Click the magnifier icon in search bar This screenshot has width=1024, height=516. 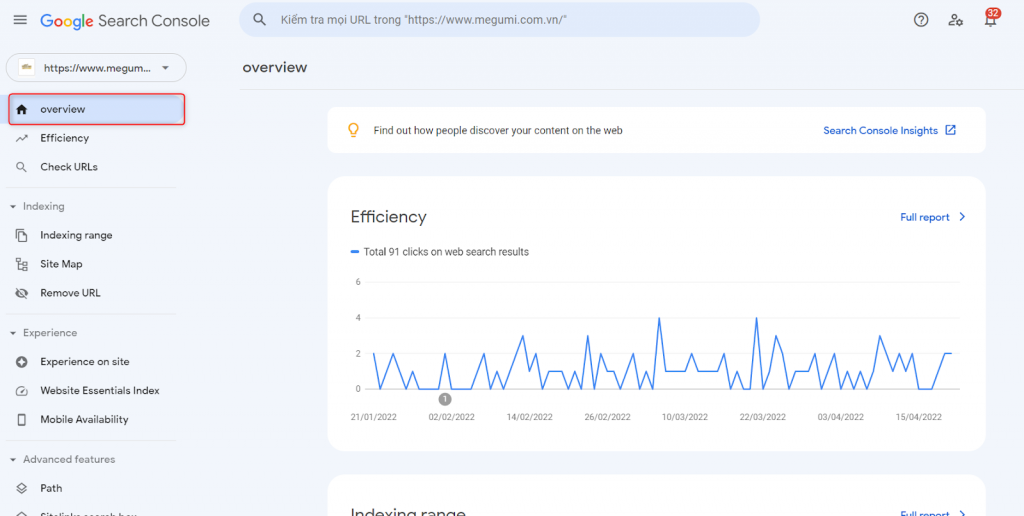(x=259, y=20)
